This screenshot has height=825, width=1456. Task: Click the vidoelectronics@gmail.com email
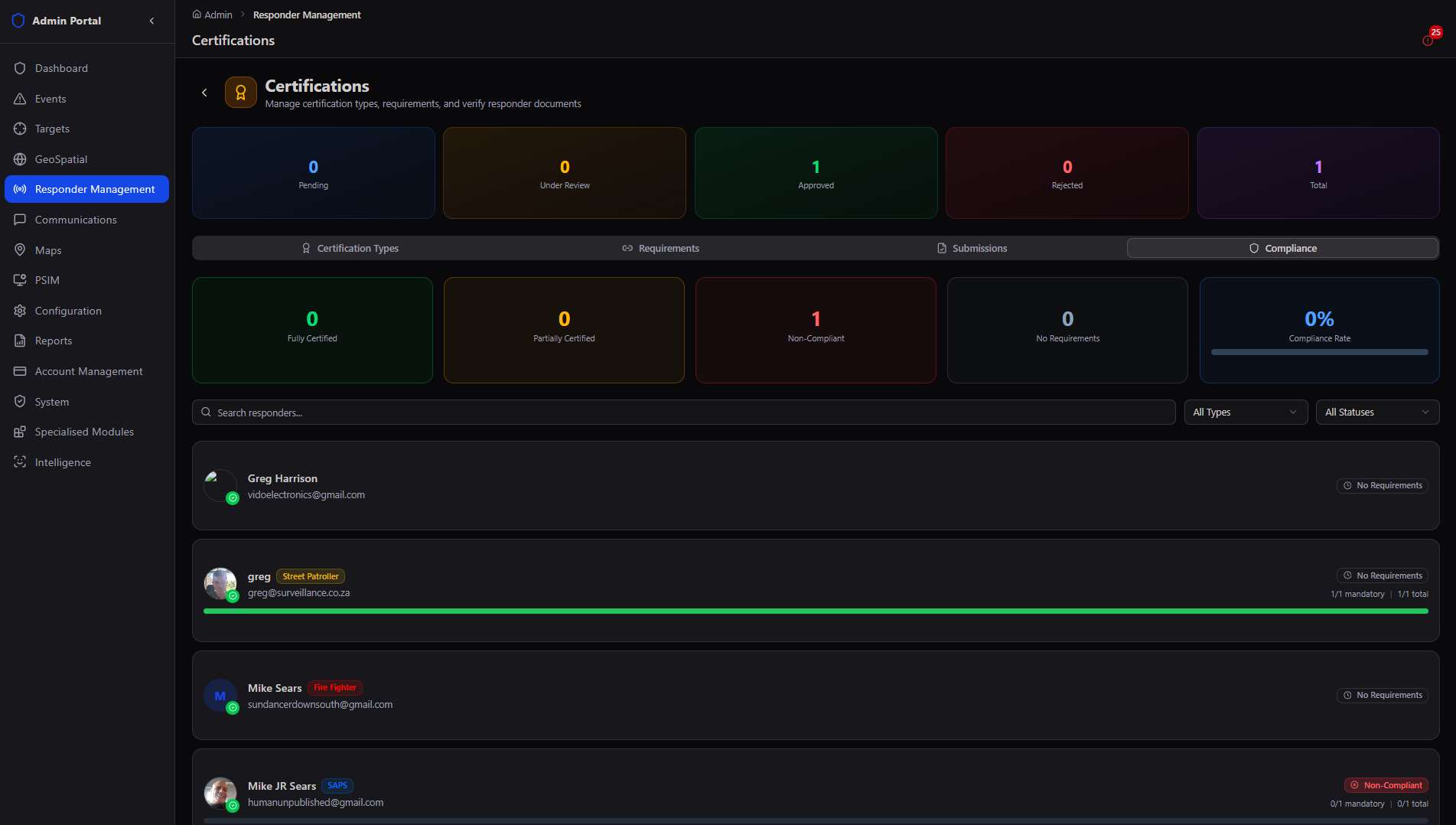[306, 495]
